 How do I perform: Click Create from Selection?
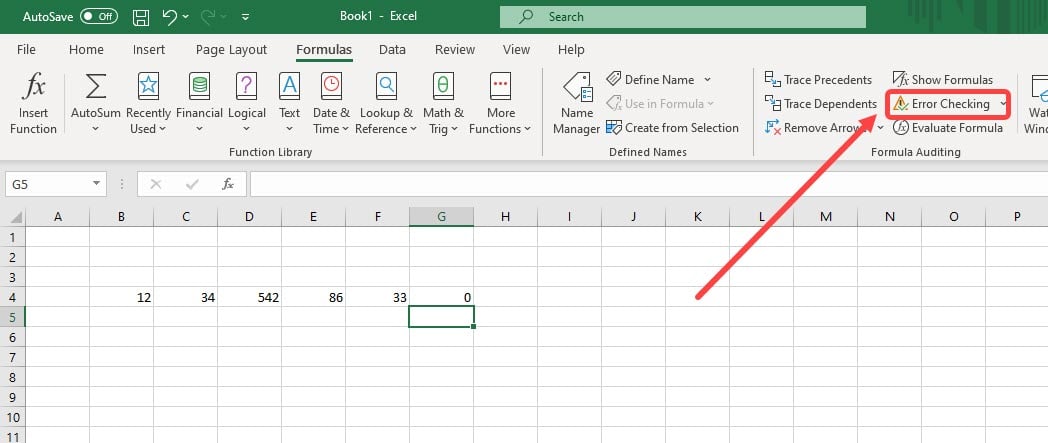click(x=673, y=128)
